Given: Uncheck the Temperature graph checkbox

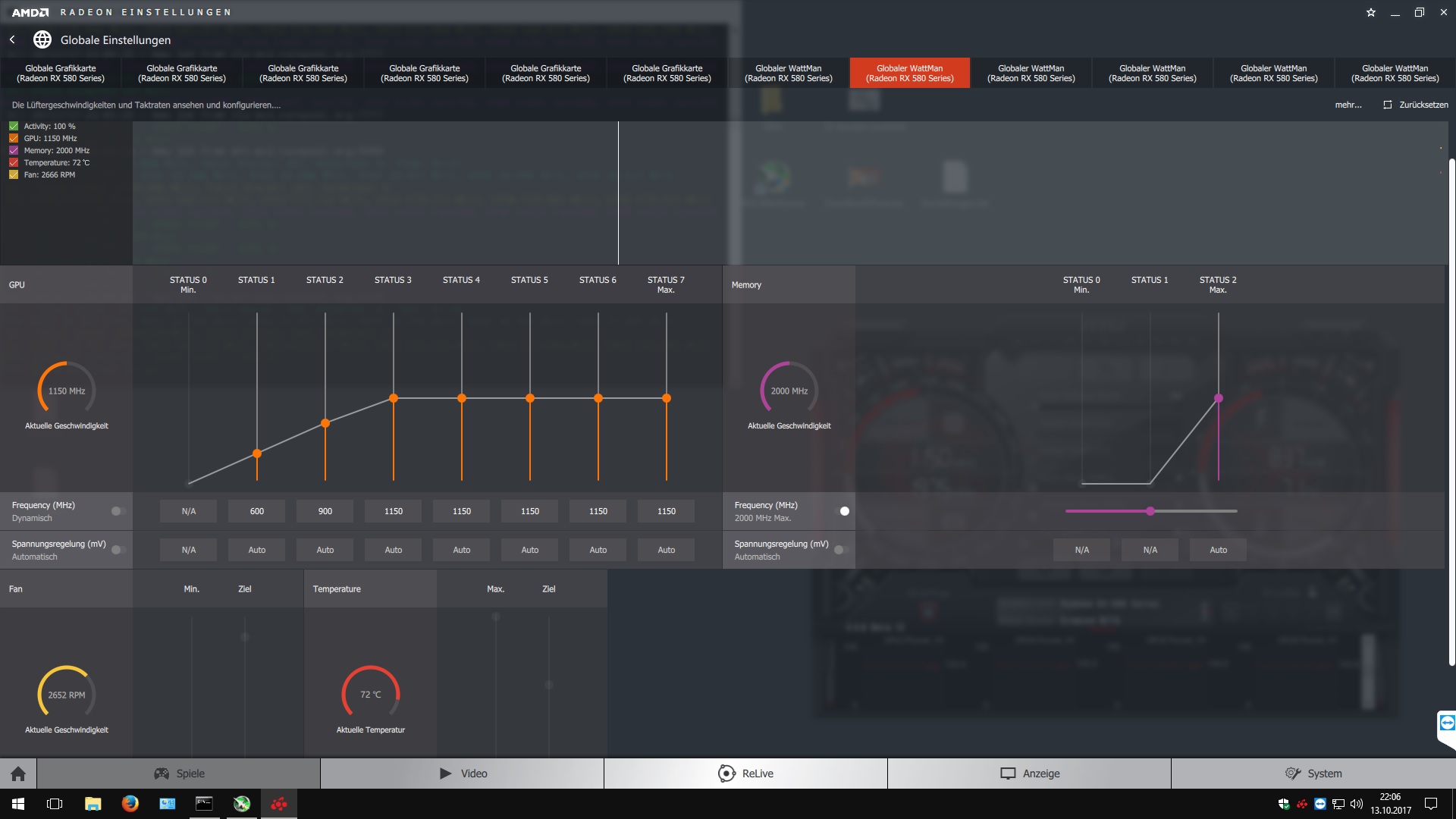Looking at the screenshot, I should (14, 163).
